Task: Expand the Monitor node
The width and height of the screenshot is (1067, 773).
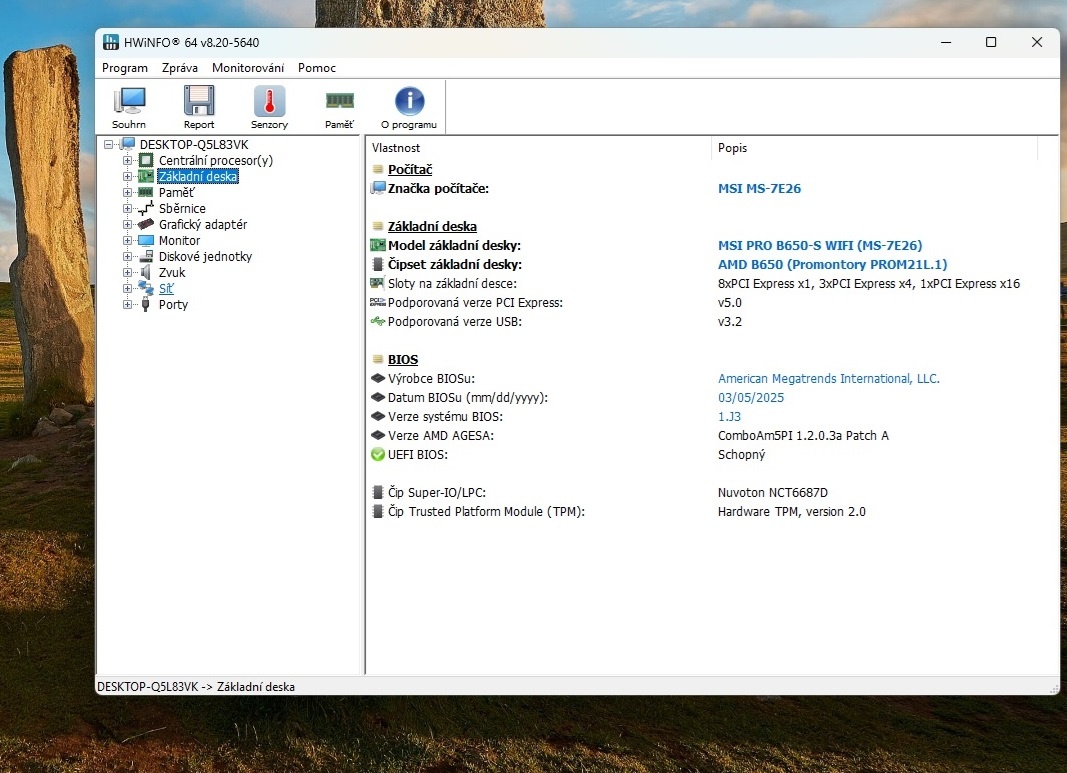Action: pos(127,240)
